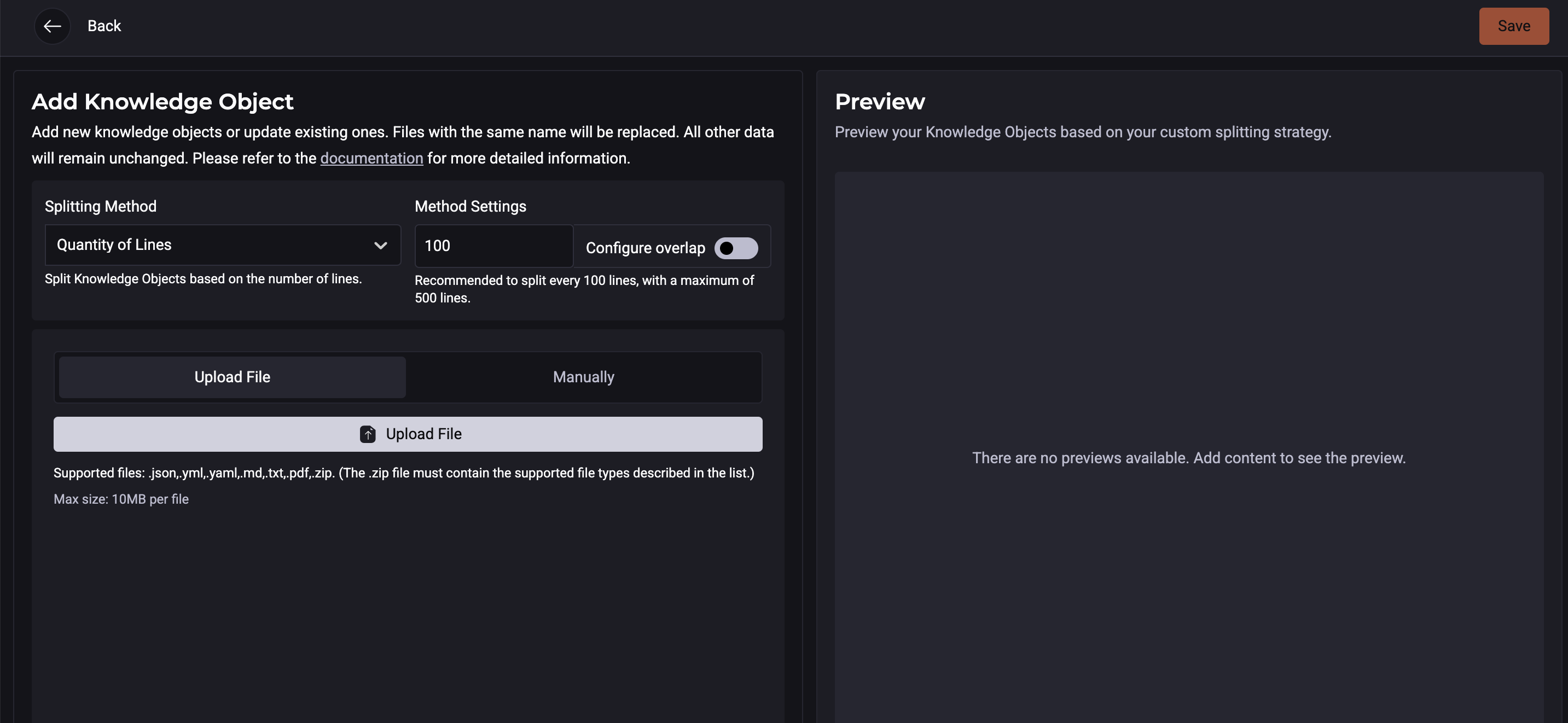Image resolution: width=1568 pixels, height=723 pixels.
Task: Click the Max size 10MB note
Action: (121, 498)
